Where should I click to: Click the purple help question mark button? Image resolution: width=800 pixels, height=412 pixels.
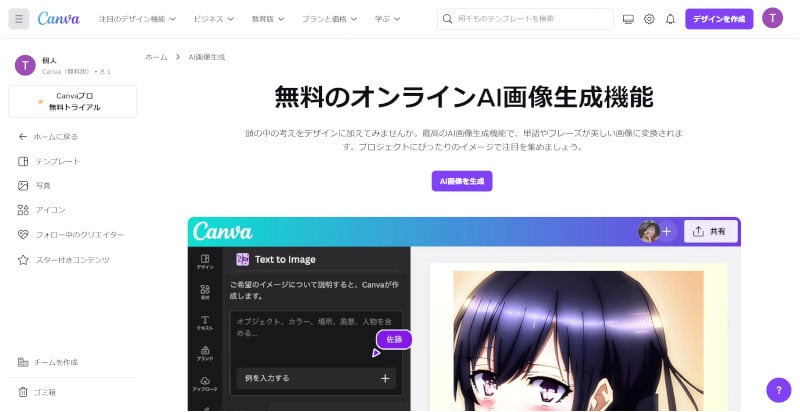(x=779, y=390)
